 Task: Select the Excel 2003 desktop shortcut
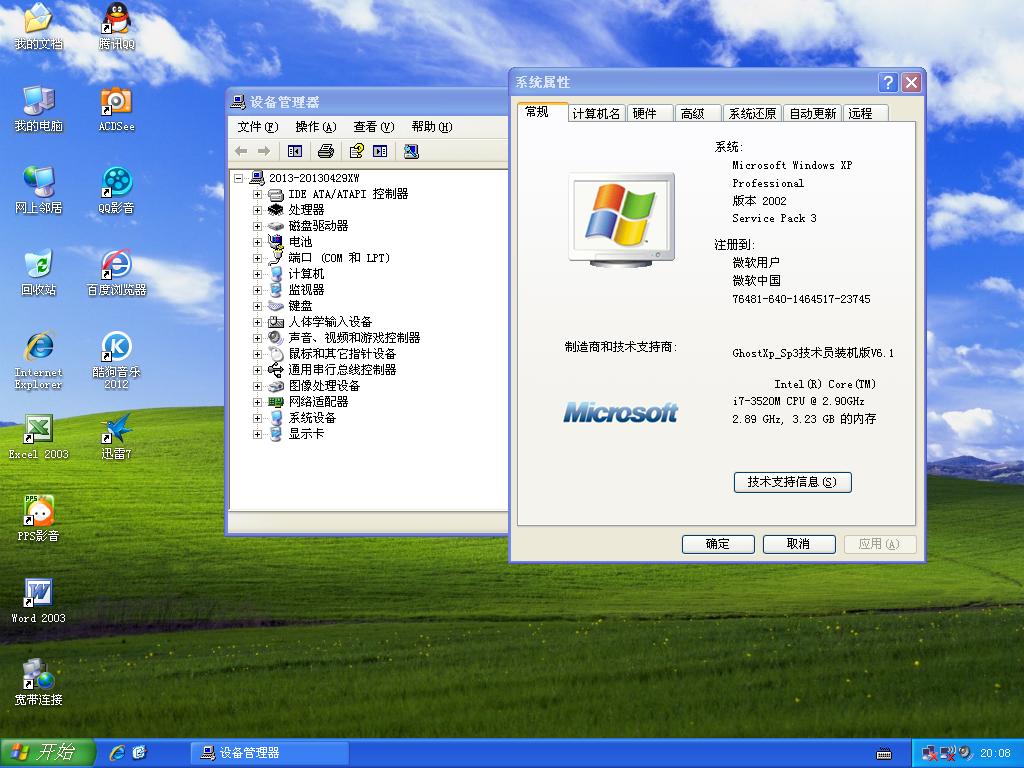39,437
